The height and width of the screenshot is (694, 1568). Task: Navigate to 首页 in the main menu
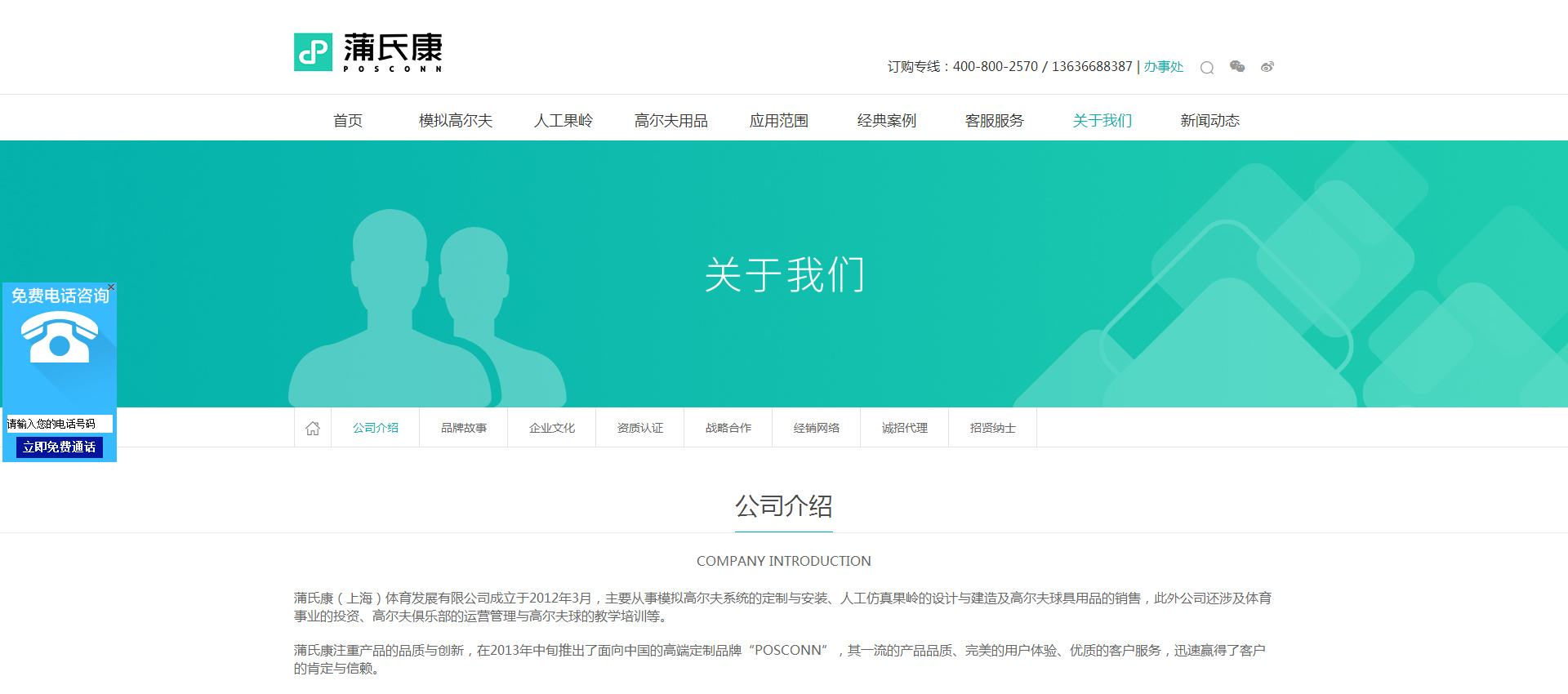(x=348, y=121)
